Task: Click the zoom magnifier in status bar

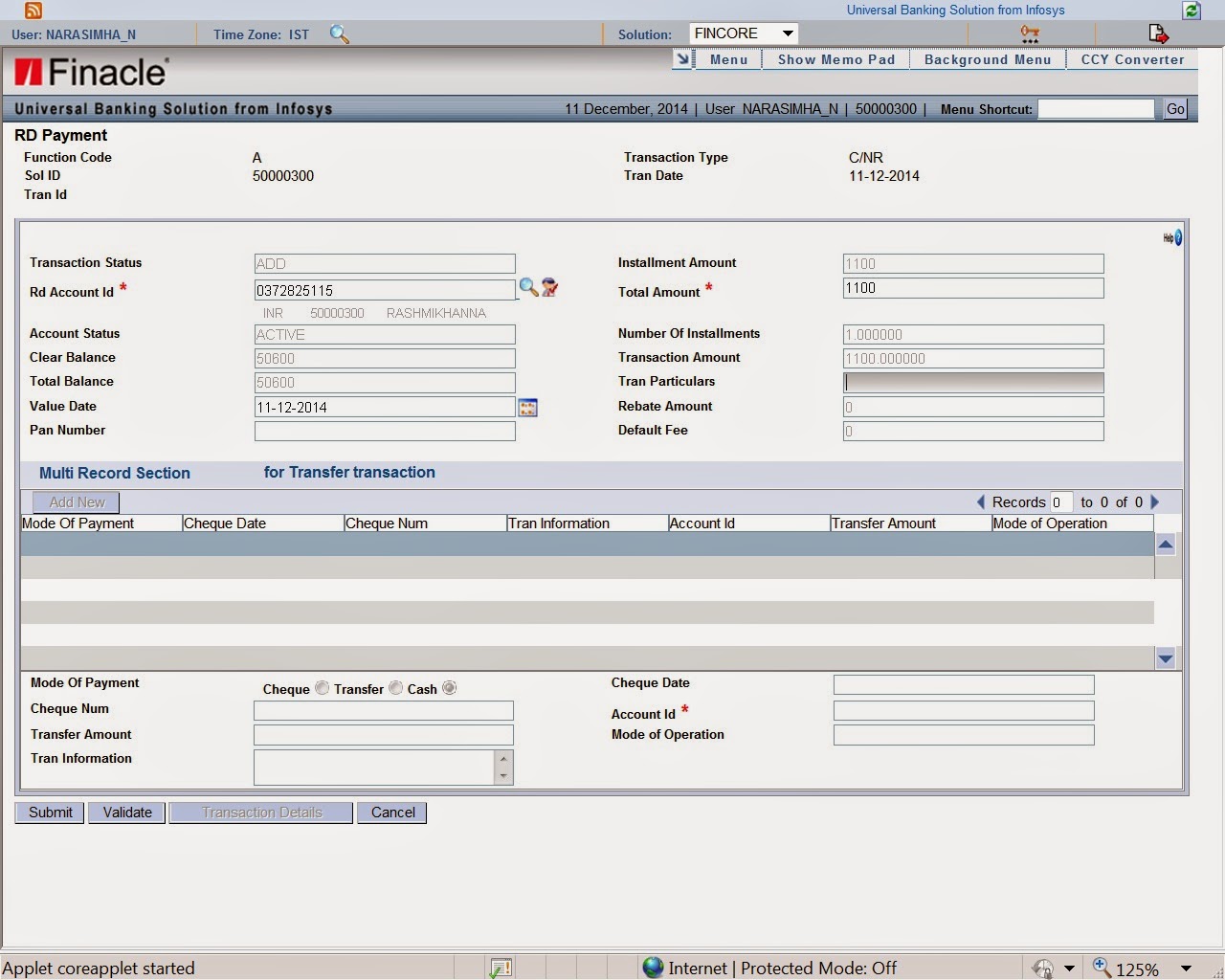Action: click(x=1102, y=968)
